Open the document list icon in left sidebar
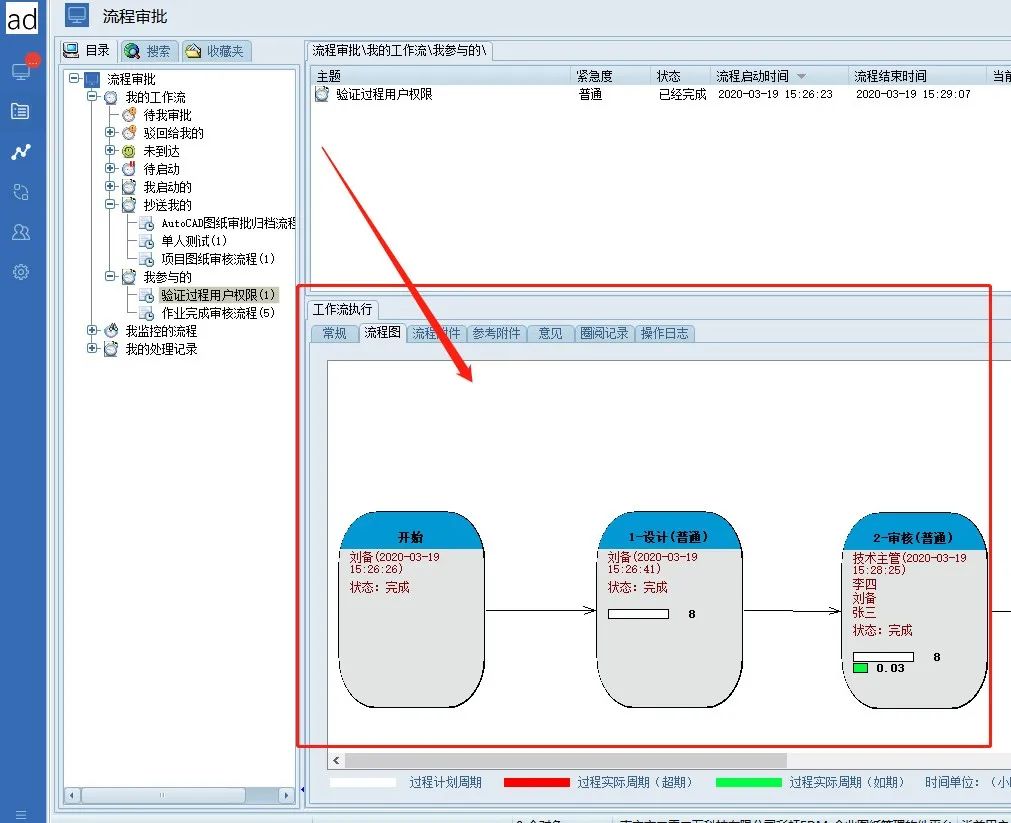 point(21,111)
